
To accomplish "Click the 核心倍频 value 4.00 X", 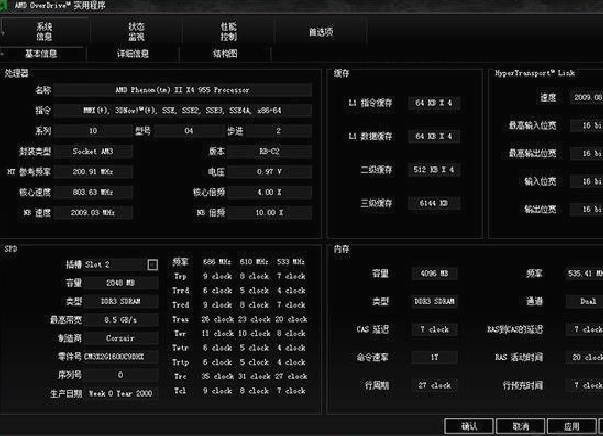I will point(269,192).
